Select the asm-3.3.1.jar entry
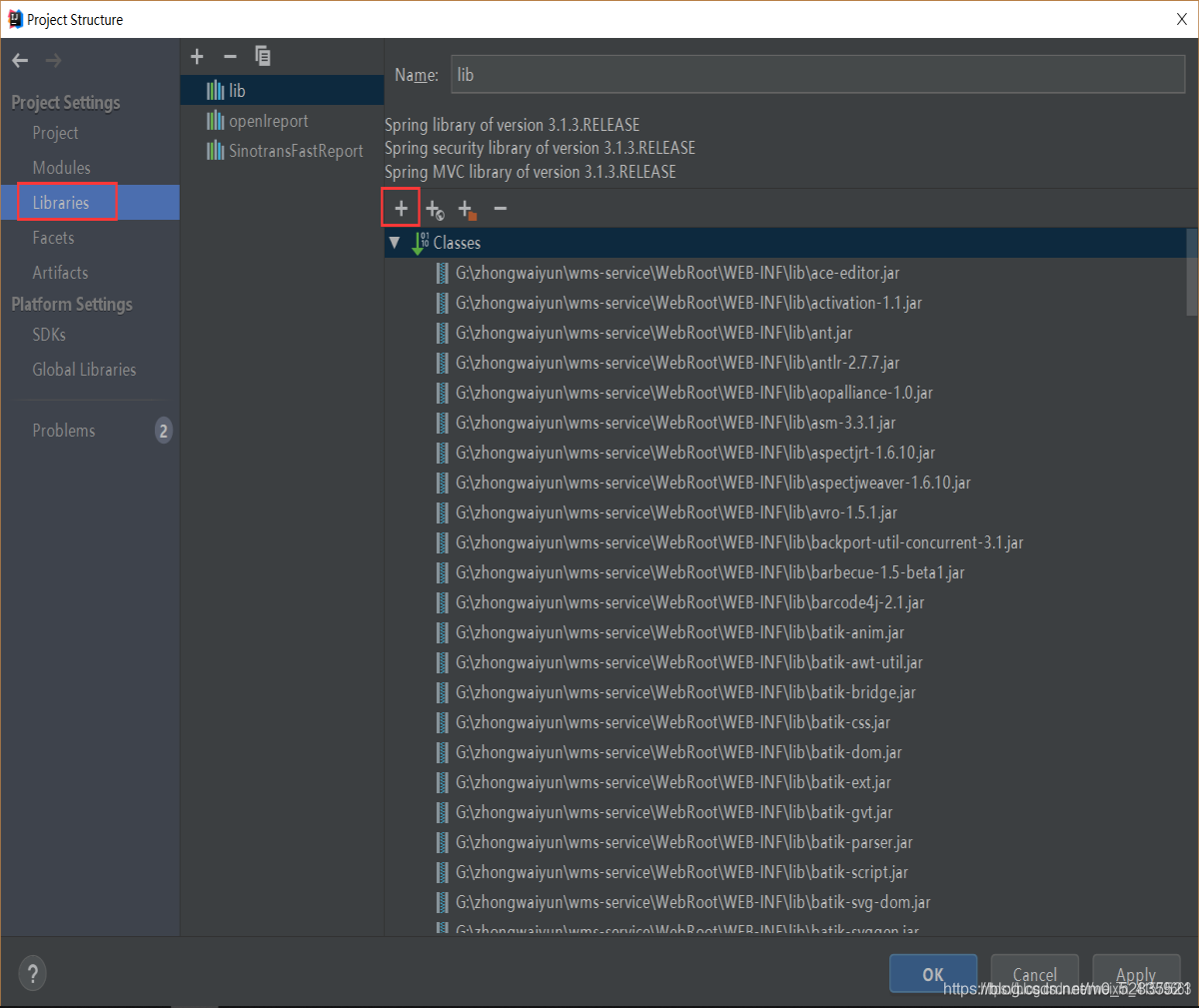Image resolution: width=1199 pixels, height=1008 pixels. click(x=675, y=423)
